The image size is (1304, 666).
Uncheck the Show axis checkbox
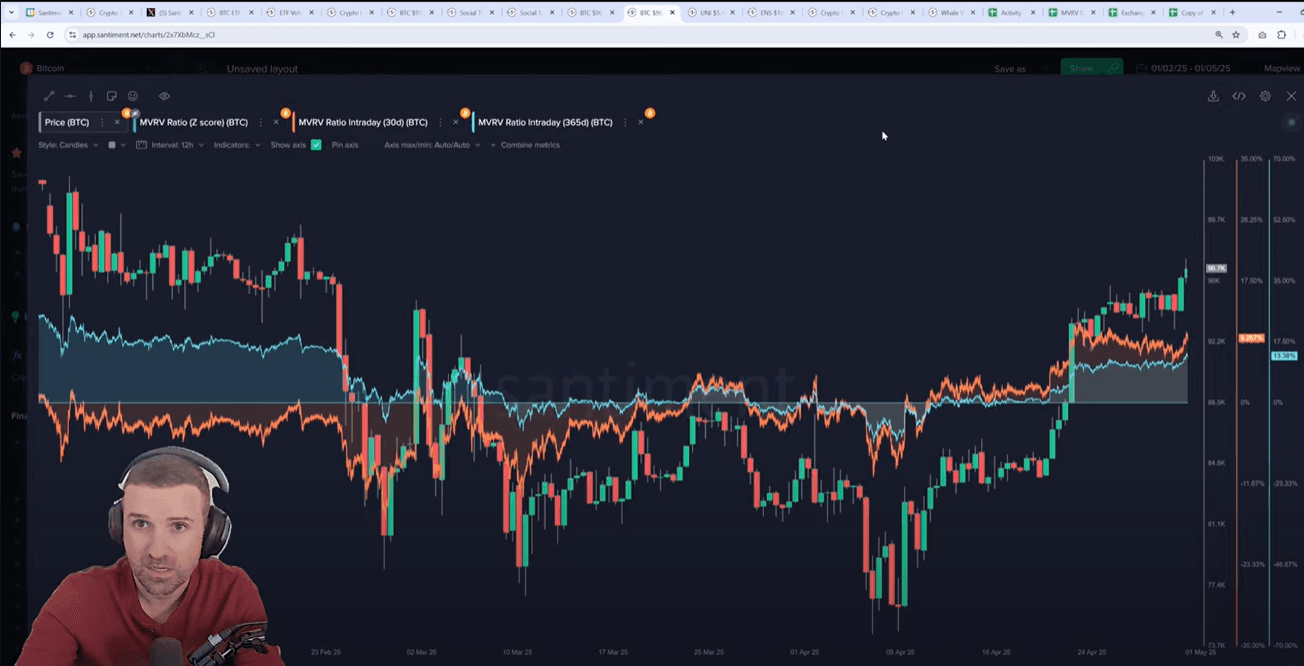[x=316, y=145]
